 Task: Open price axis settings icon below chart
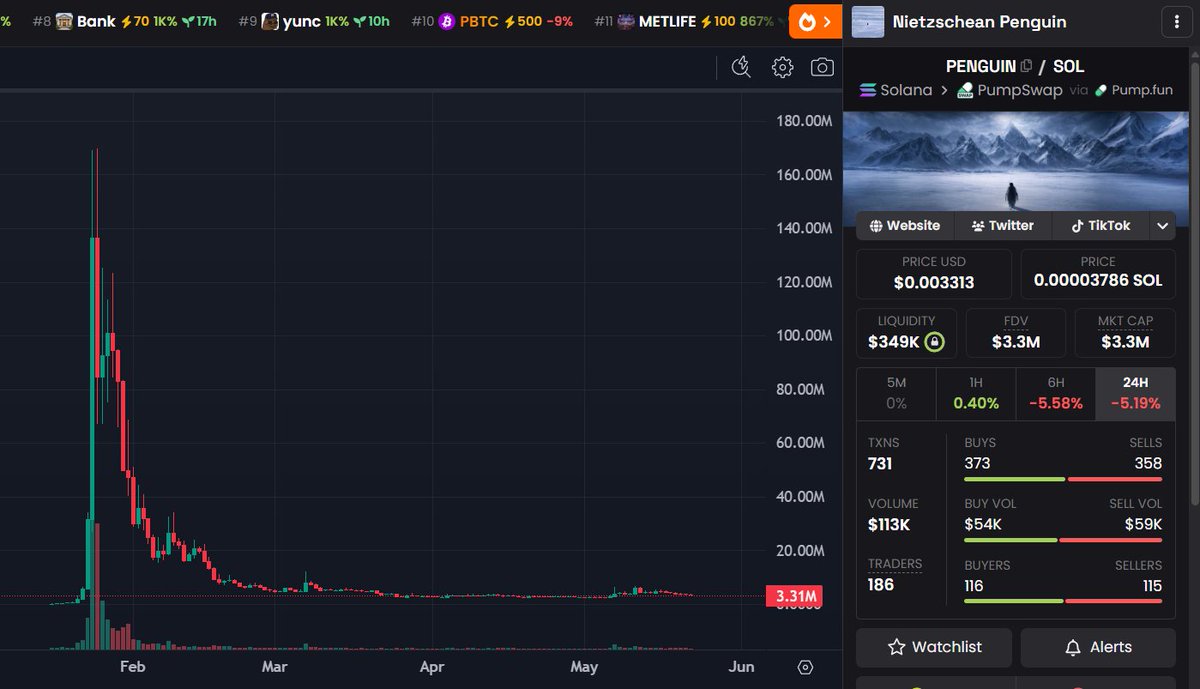coord(806,667)
